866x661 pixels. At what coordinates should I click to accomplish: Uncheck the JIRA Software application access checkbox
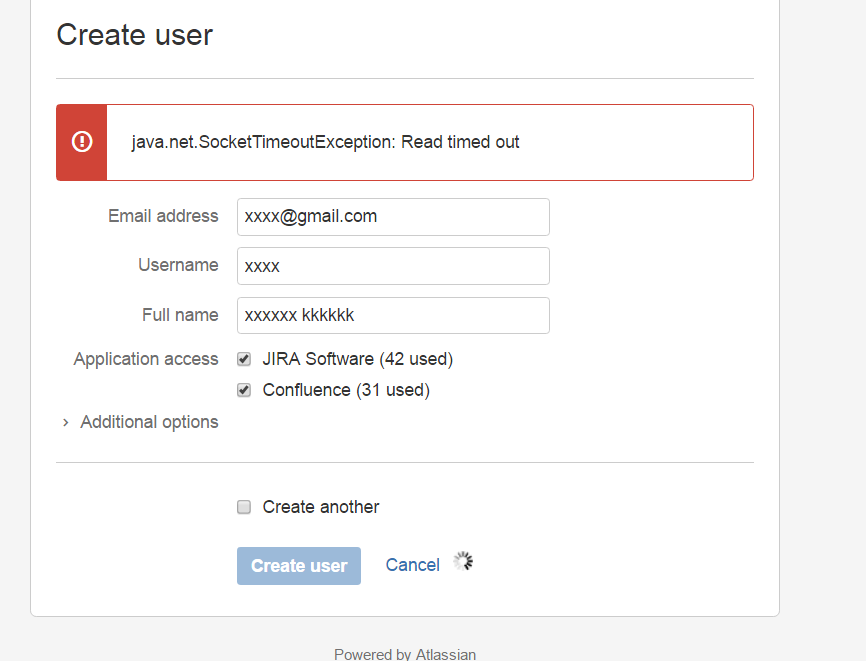click(x=243, y=358)
